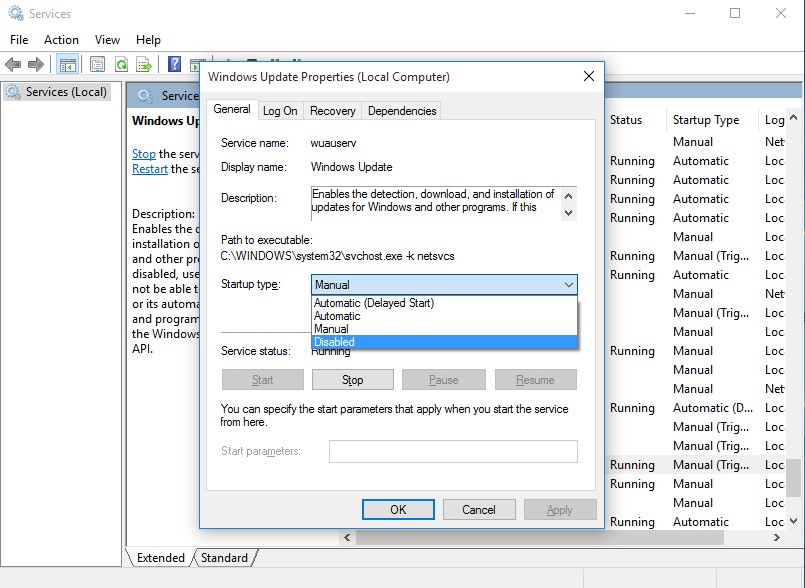Click the svchost.exe executable path text
The height and width of the screenshot is (588, 805).
pyautogui.click(x=338, y=256)
